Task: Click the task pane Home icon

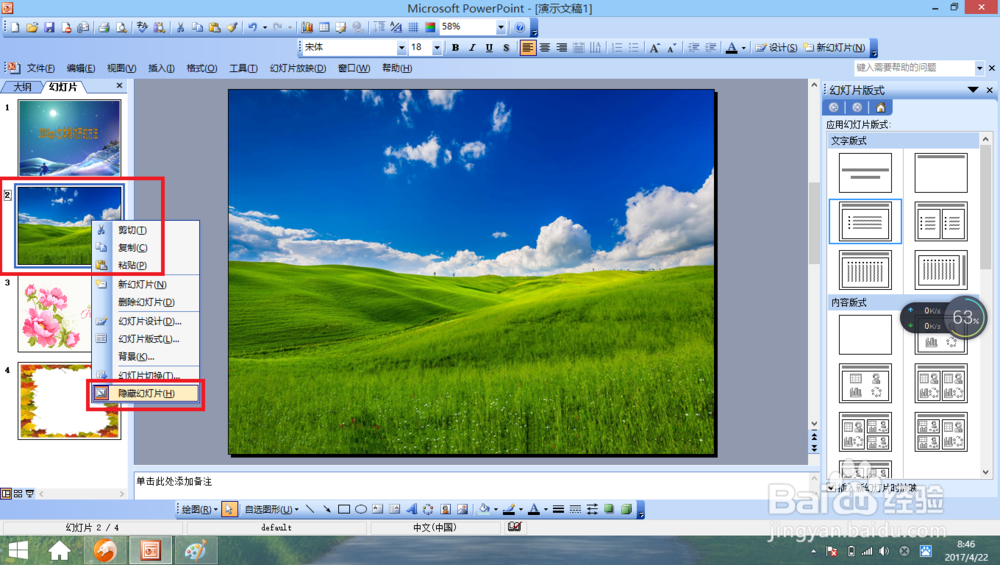Action: (x=881, y=107)
